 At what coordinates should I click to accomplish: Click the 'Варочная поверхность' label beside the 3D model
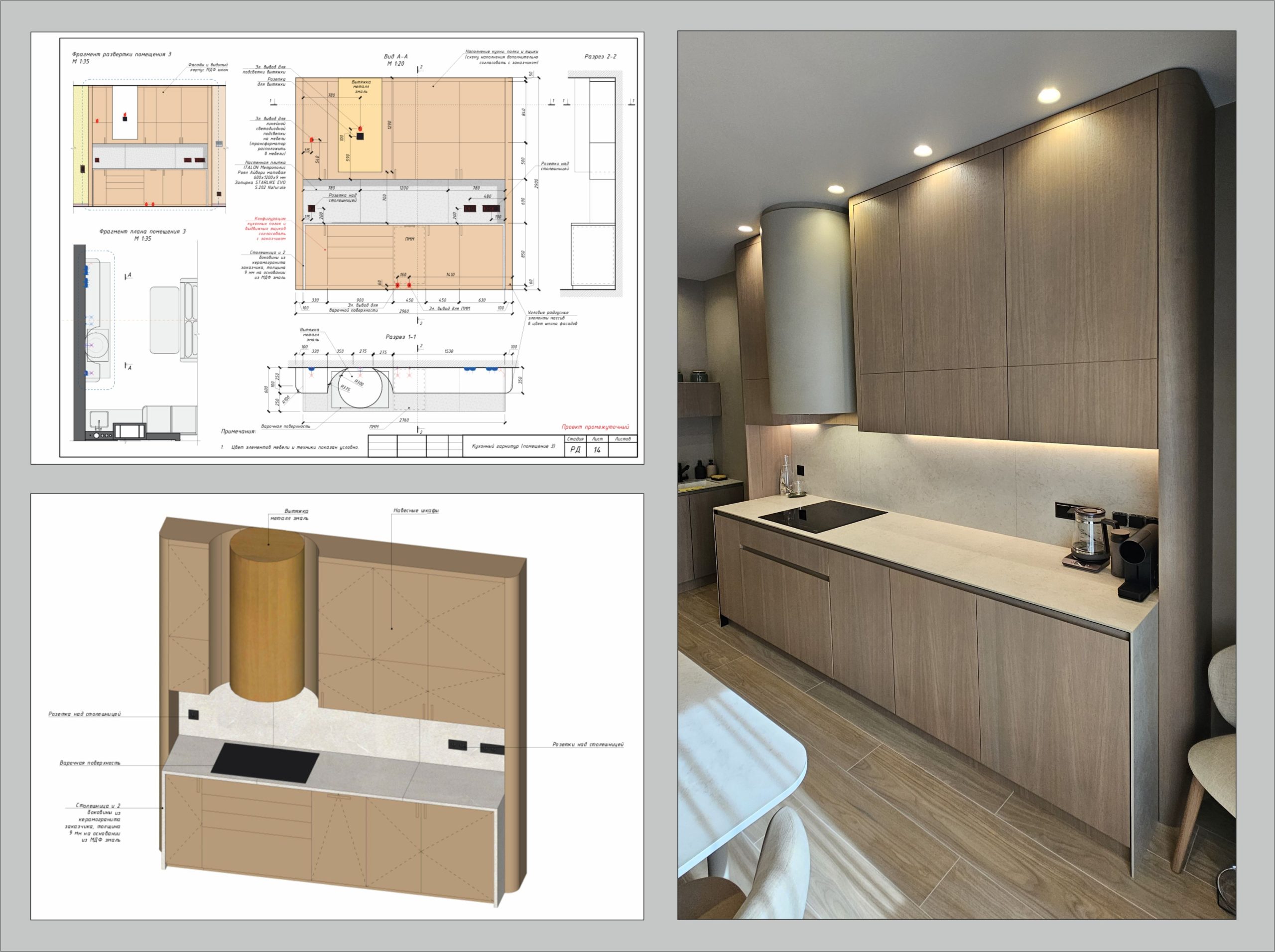point(90,762)
